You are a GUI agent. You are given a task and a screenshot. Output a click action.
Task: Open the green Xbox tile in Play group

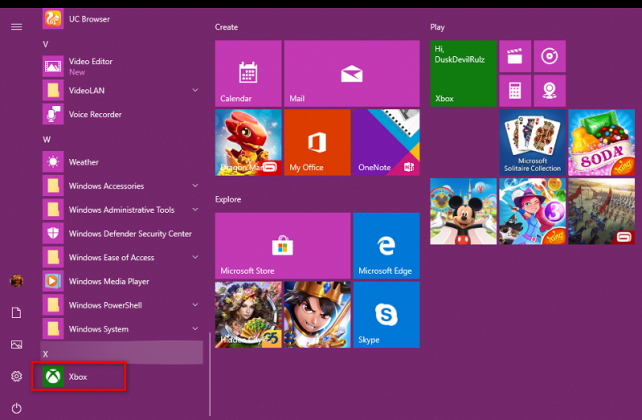pyautogui.click(x=463, y=73)
